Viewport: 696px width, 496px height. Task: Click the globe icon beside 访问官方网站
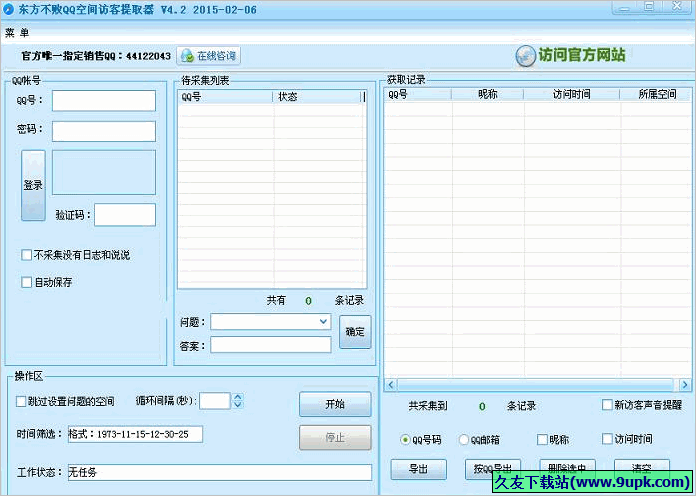click(x=526, y=56)
